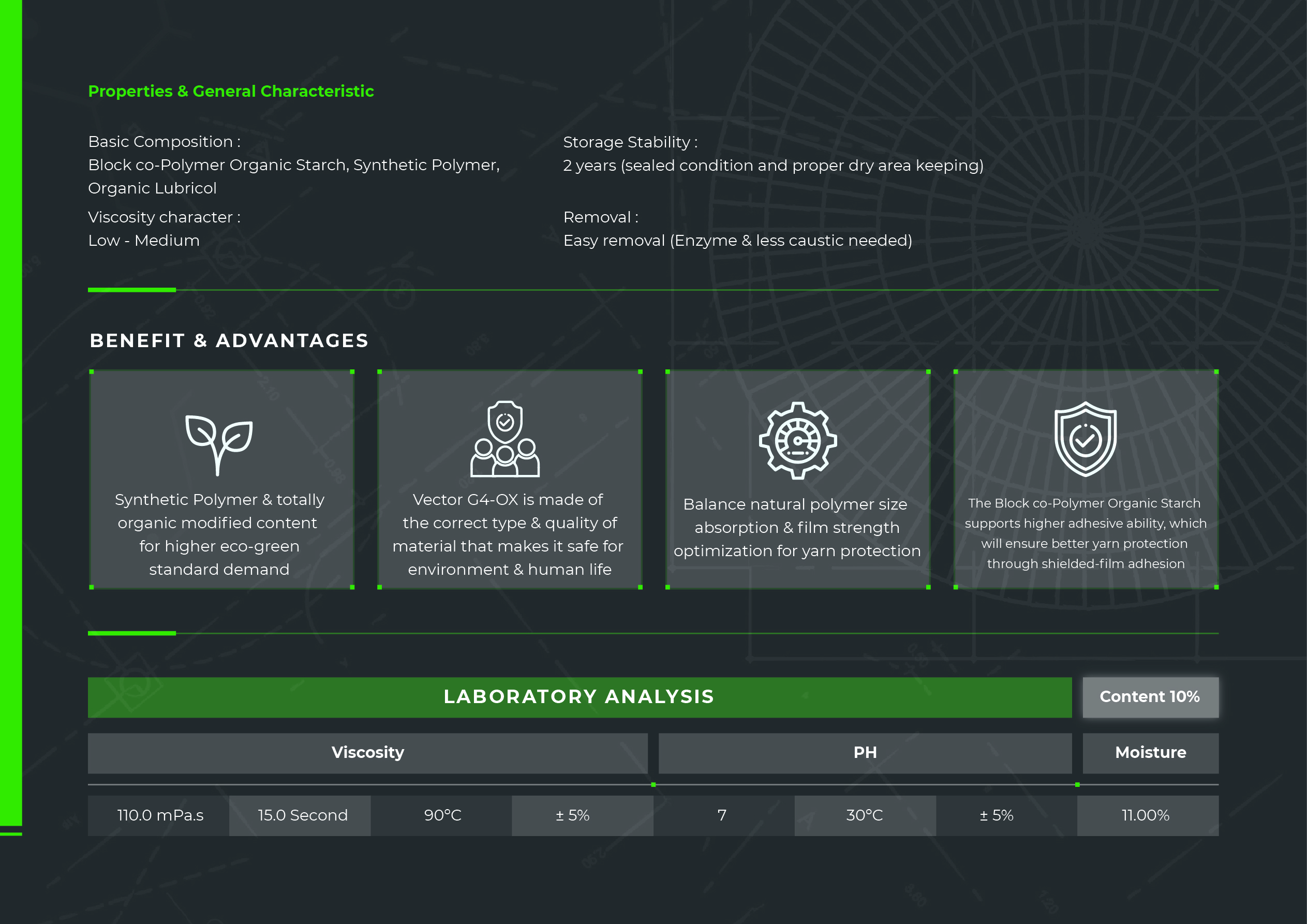Click the 15.0 Second cell
This screenshot has width=1307, height=924.
click(x=300, y=816)
